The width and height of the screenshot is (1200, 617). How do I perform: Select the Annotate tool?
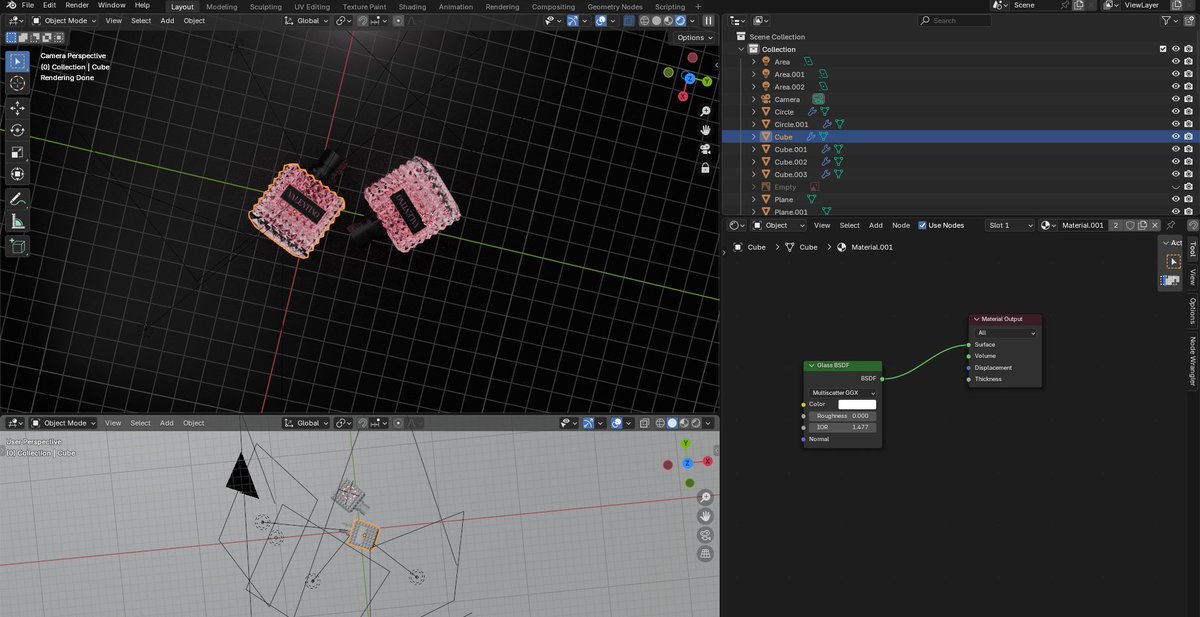click(x=17, y=198)
